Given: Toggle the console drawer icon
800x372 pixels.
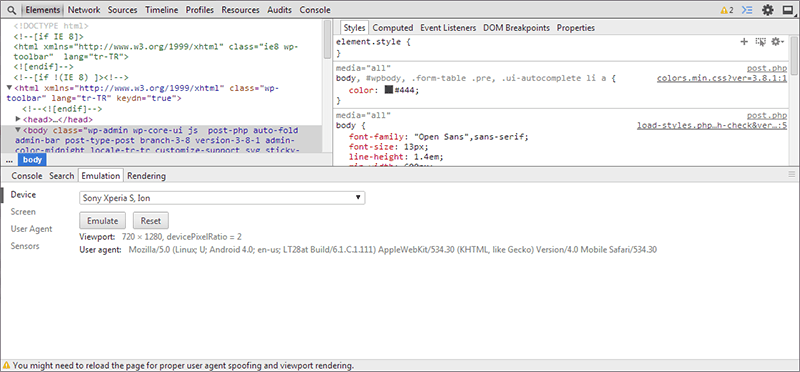Looking at the screenshot, I should (747, 10).
